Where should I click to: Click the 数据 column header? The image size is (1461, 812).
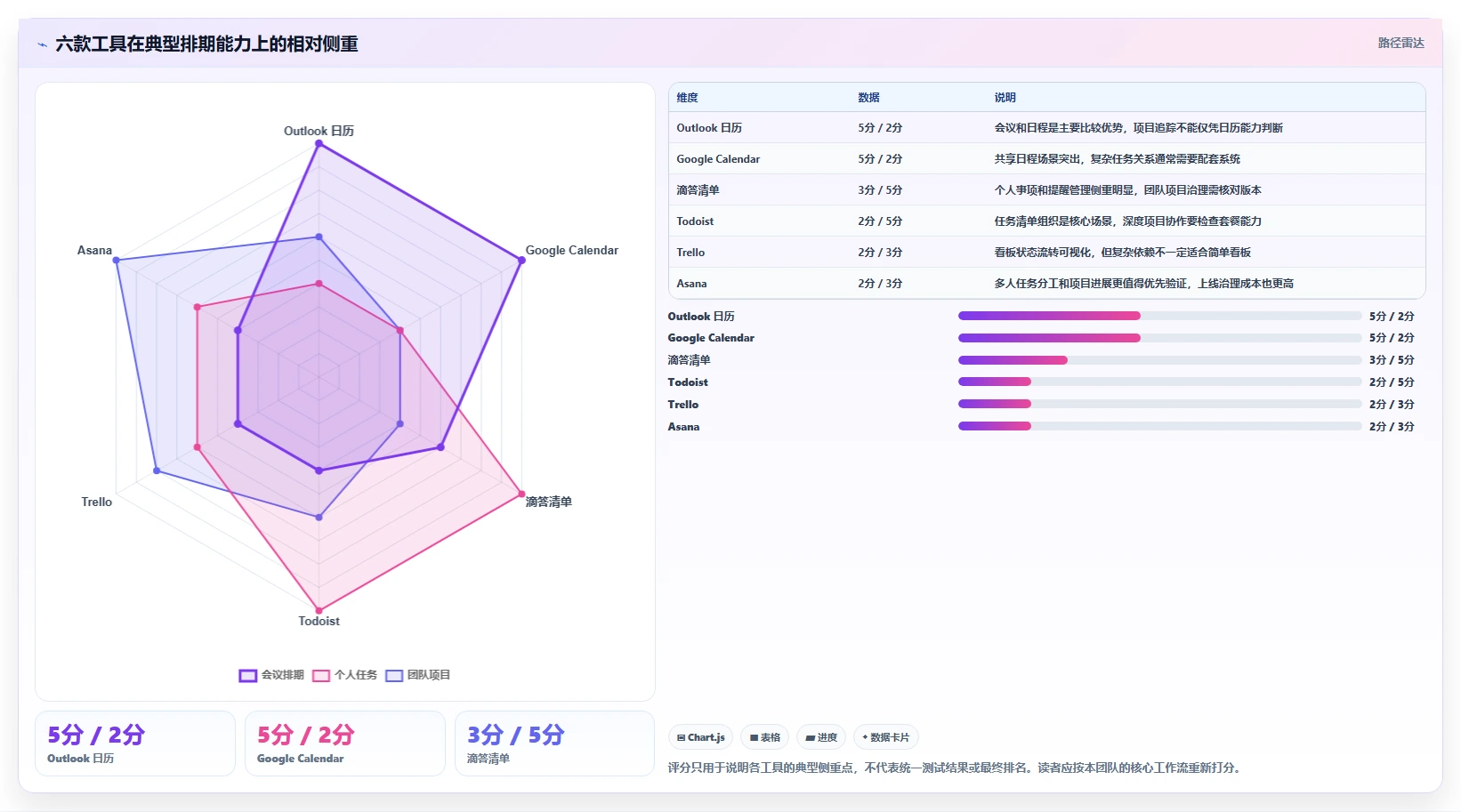coord(868,98)
